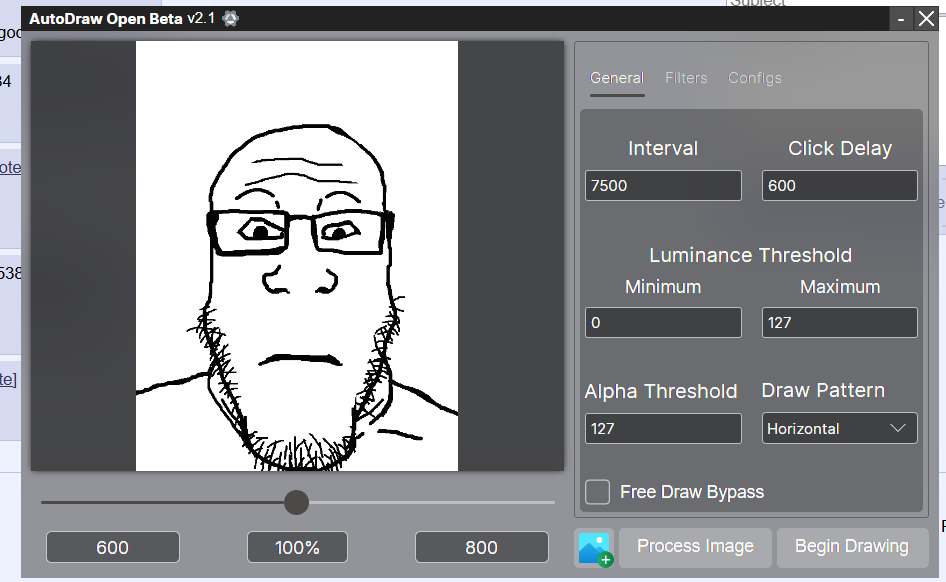Click the 100% scale percentage field
The width and height of the screenshot is (946, 582).
[x=297, y=547]
